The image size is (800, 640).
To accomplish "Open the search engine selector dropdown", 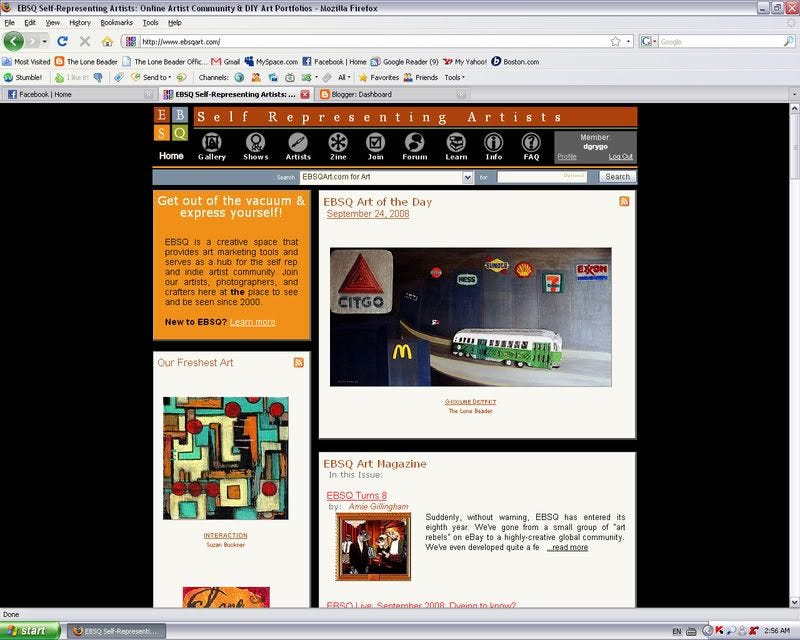I will [x=648, y=41].
